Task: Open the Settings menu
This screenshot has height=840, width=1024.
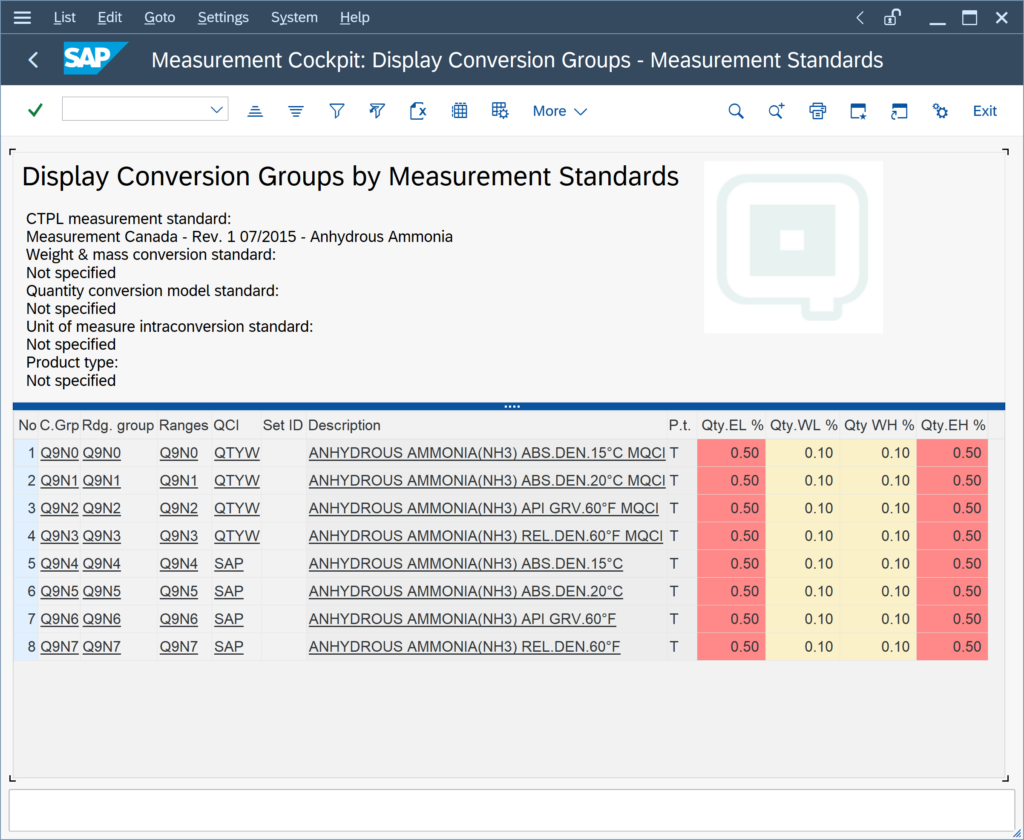Action: tap(223, 18)
